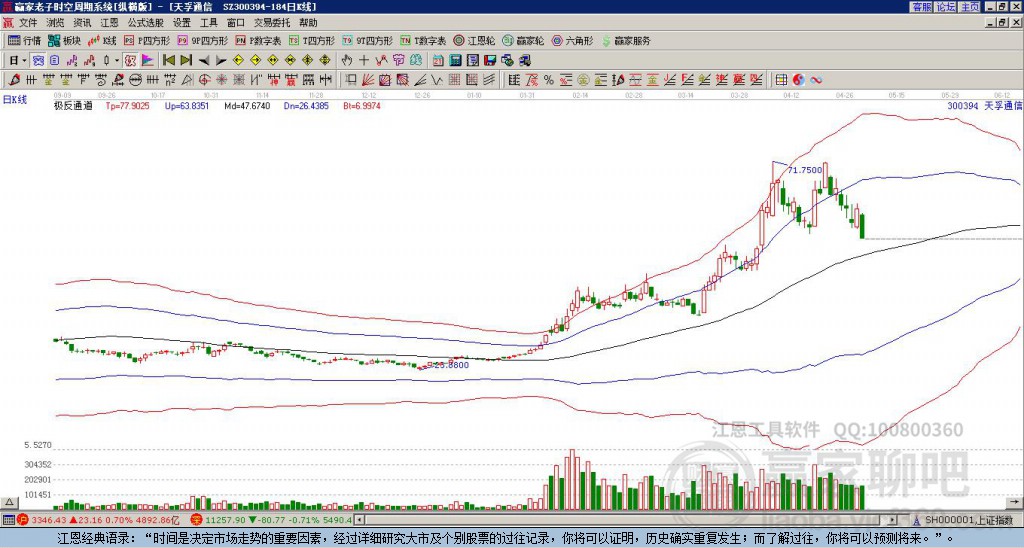Click the black right arrow icon
1024x548 pixels.
pyautogui.click(x=221, y=60)
